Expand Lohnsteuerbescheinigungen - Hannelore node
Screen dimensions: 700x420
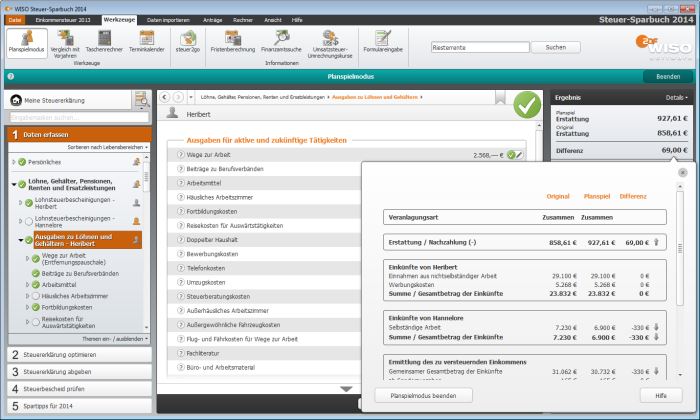click(x=21, y=221)
